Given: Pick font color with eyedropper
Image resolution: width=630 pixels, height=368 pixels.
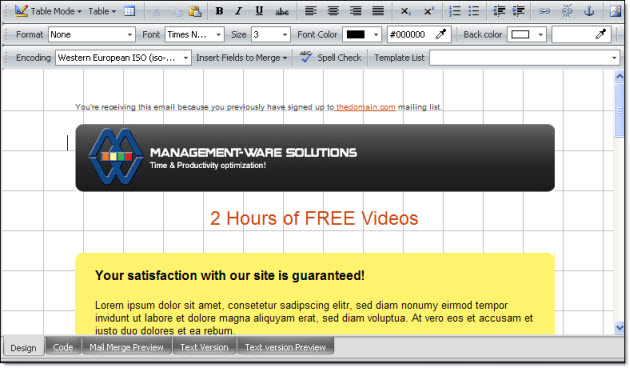Looking at the screenshot, I should pyautogui.click(x=441, y=34).
